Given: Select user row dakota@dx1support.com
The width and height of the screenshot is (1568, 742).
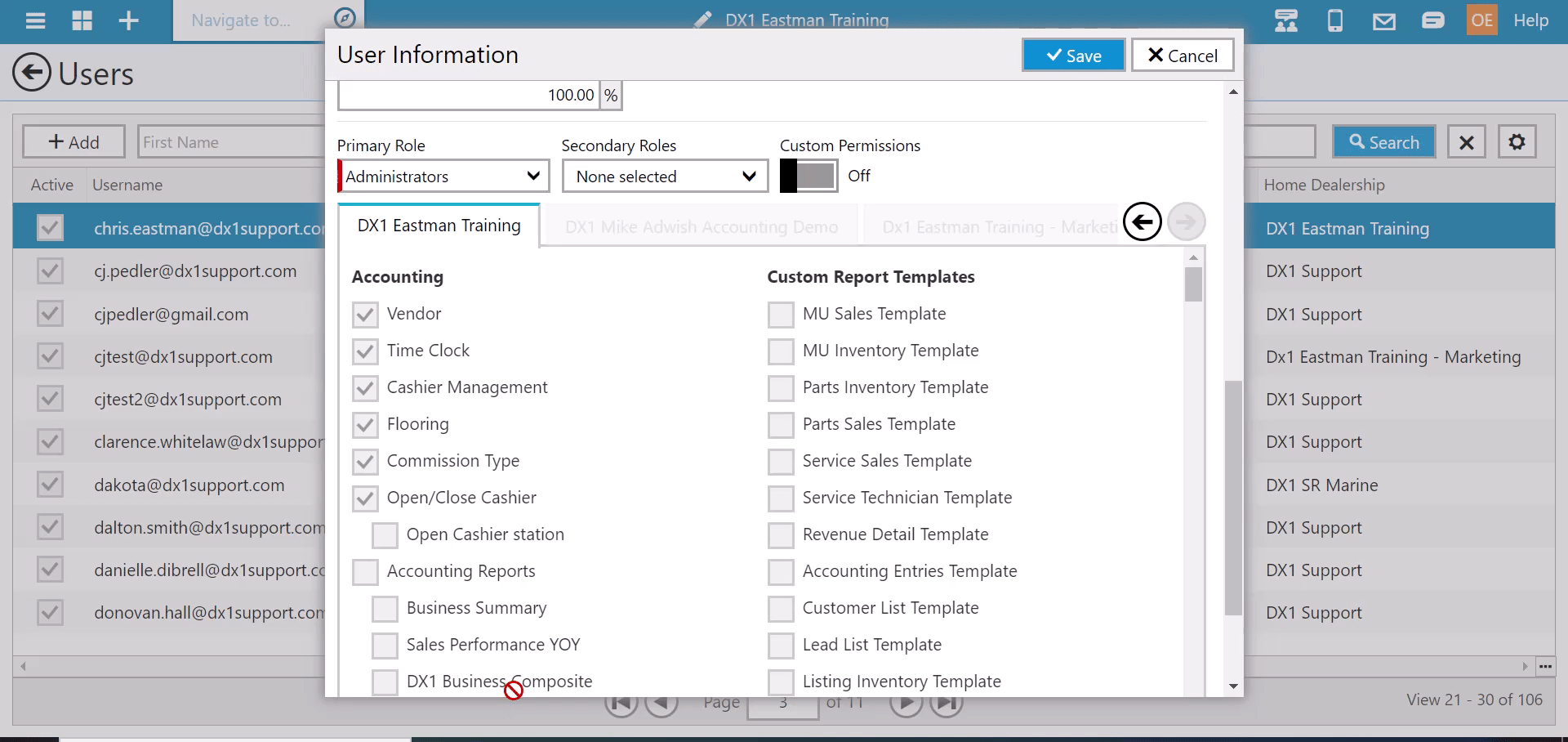Looking at the screenshot, I should pos(169,485).
